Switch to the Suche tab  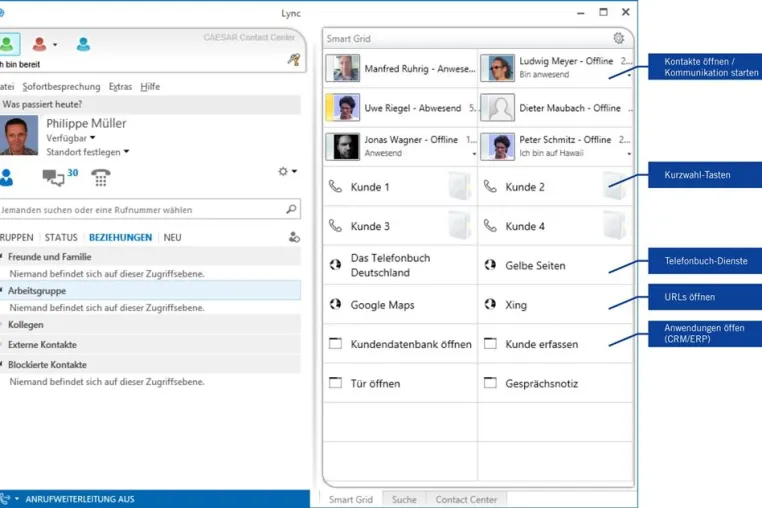[404, 499]
